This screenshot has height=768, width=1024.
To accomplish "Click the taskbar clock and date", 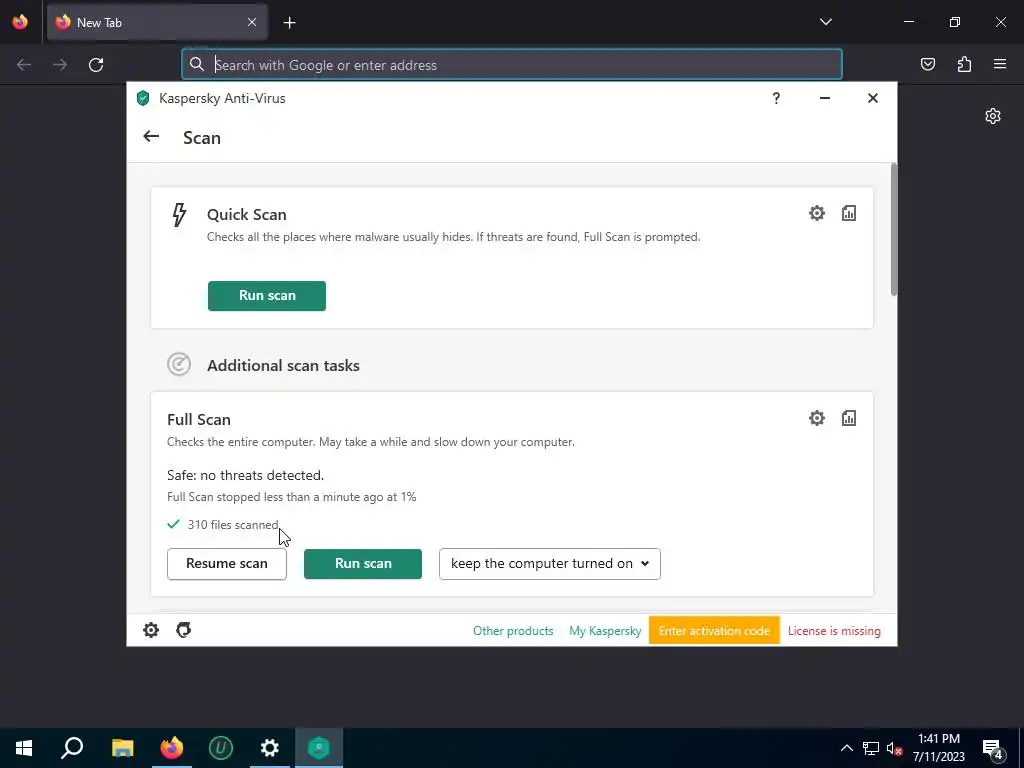I will click(938, 748).
